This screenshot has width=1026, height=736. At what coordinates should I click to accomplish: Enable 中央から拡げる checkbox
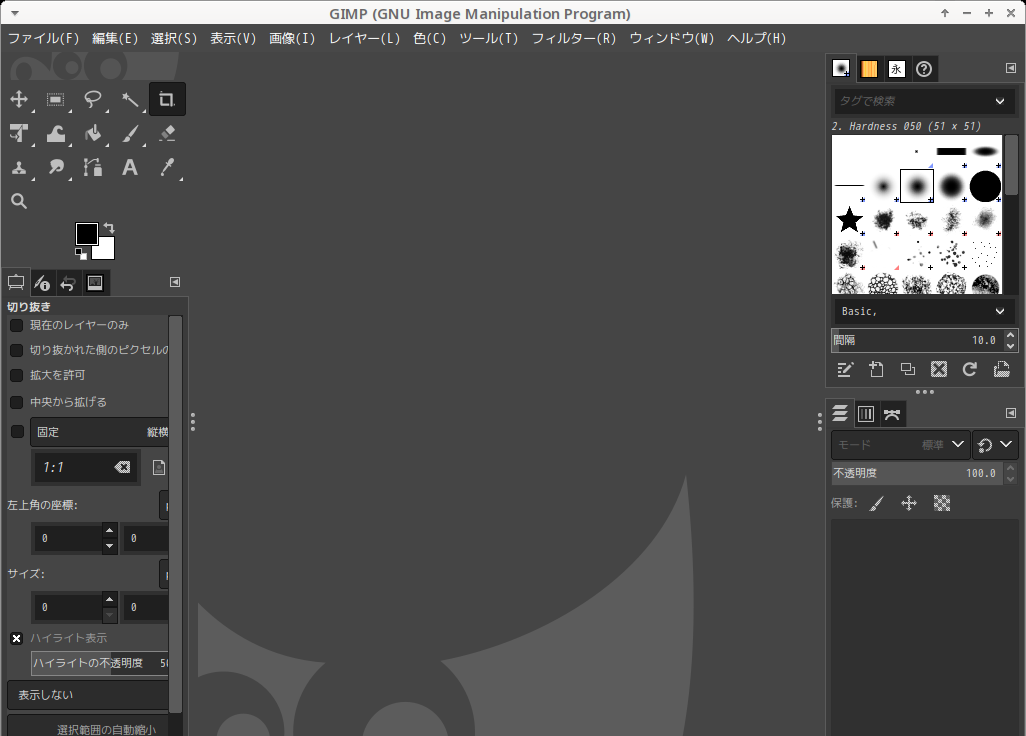pos(17,402)
